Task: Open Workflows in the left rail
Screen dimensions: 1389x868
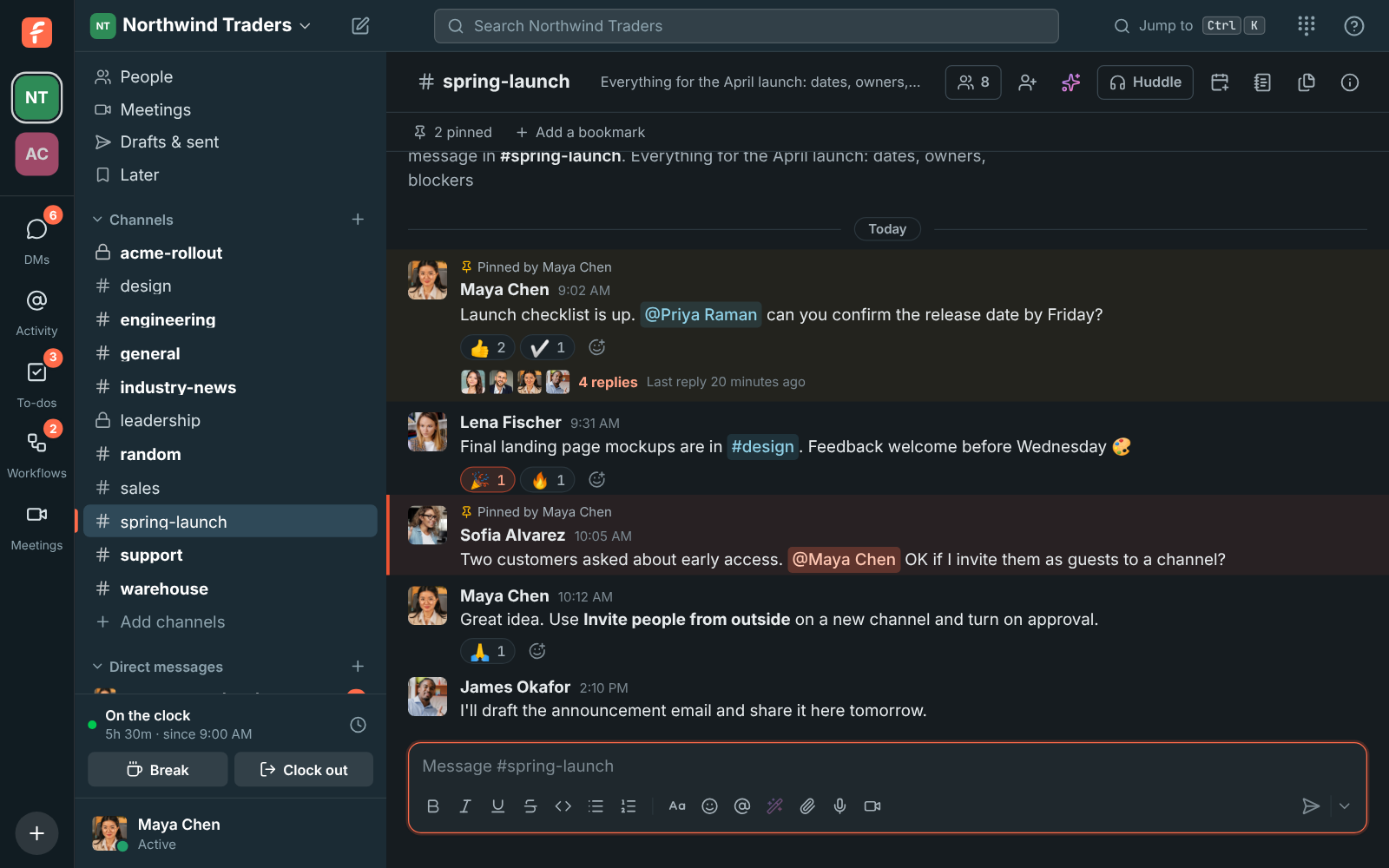Action: (36, 454)
